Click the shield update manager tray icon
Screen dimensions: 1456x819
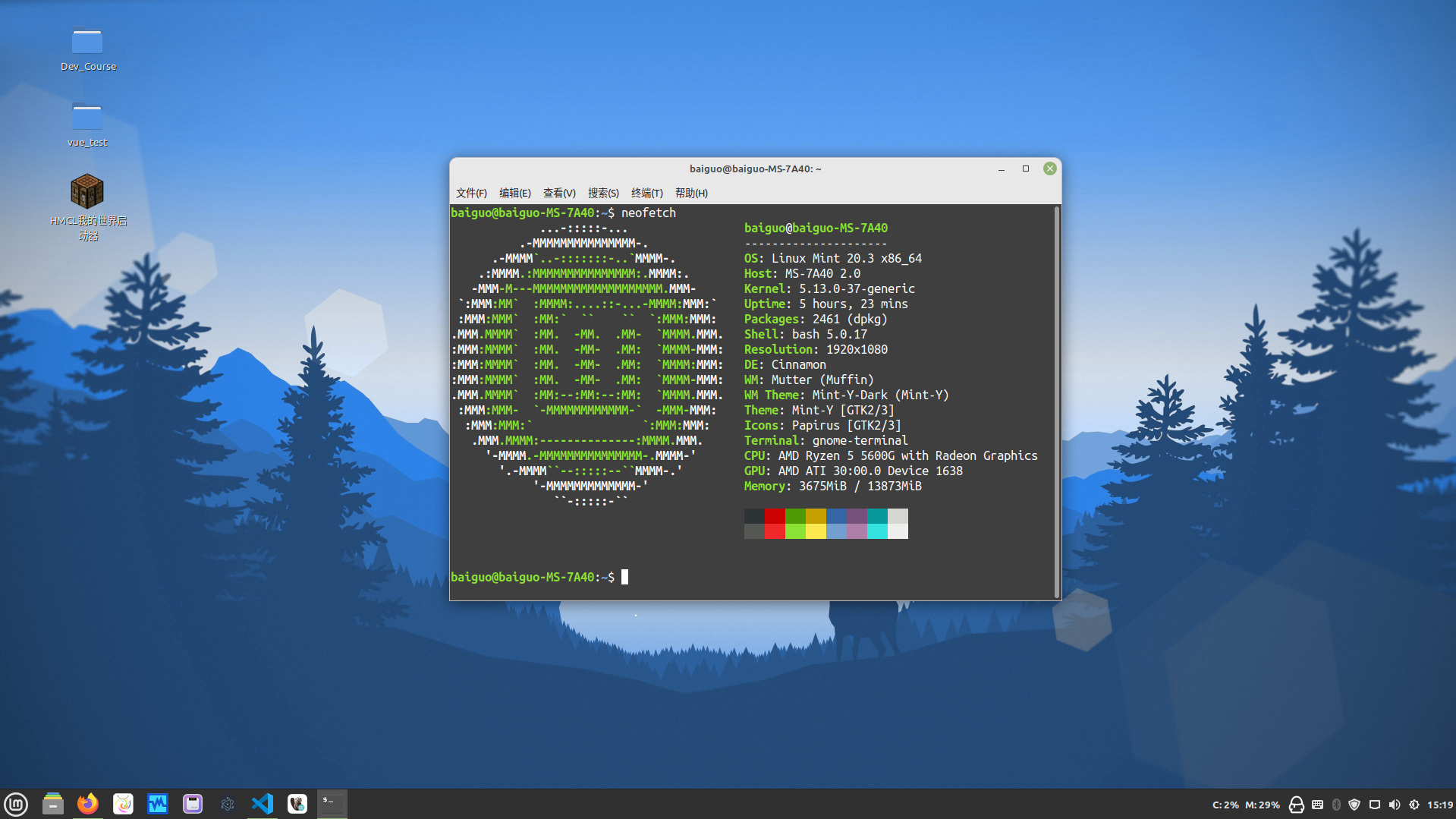click(x=1354, y=805)
